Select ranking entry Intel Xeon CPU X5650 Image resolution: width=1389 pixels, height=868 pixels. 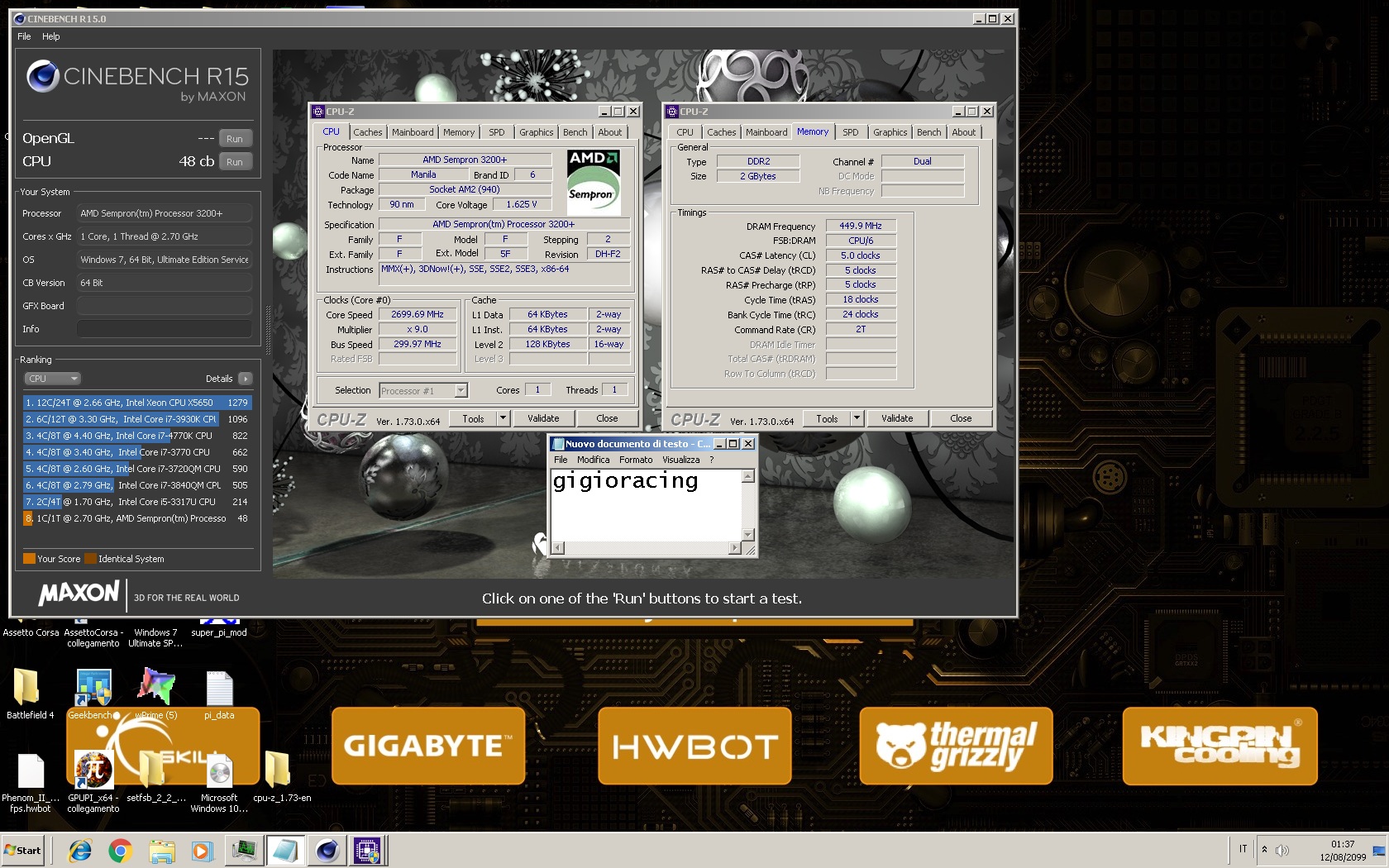pos(137,403)
